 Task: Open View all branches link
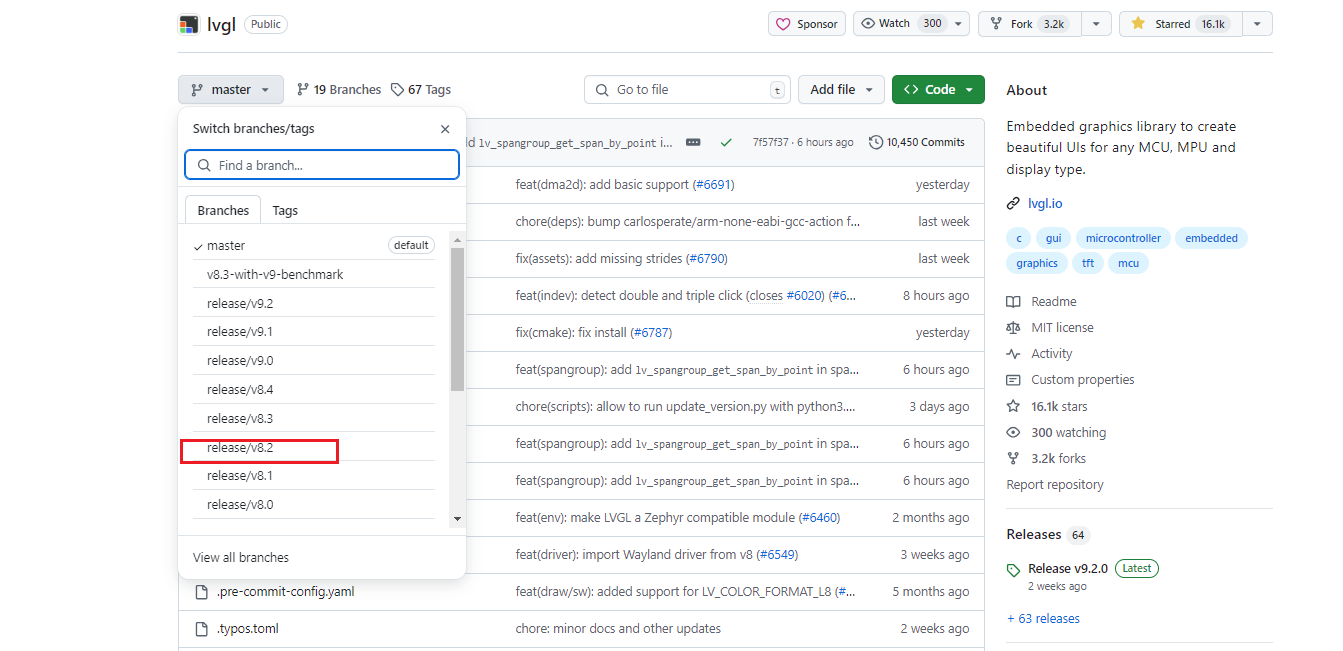[241, 558]
